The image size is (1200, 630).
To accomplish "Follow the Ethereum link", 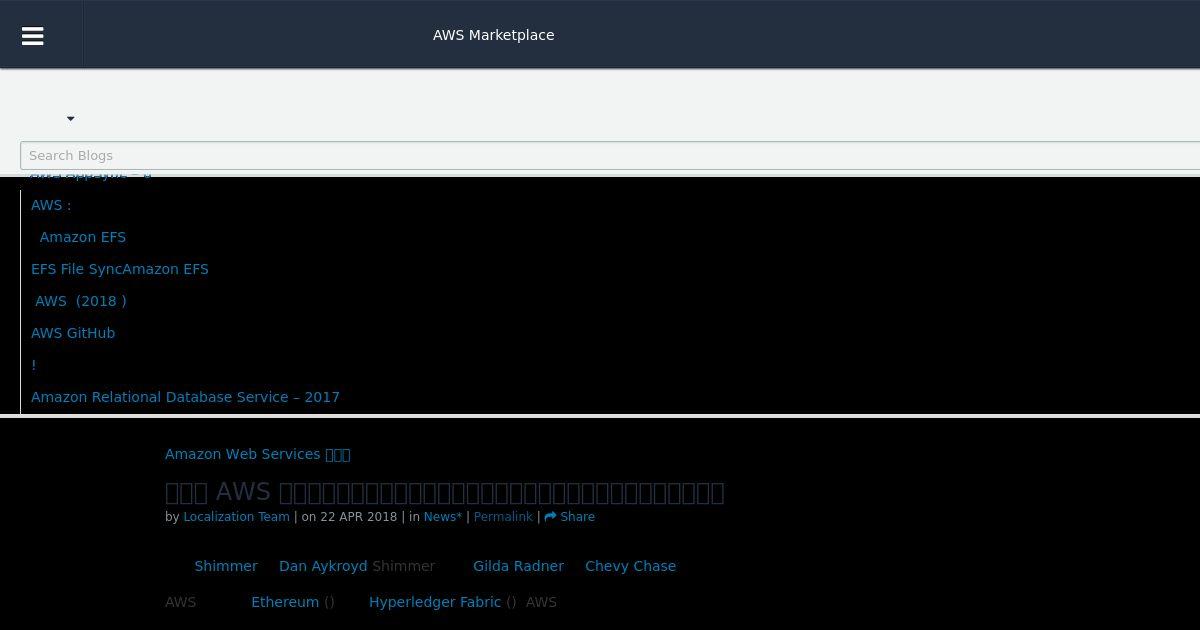I will point(285,602).
